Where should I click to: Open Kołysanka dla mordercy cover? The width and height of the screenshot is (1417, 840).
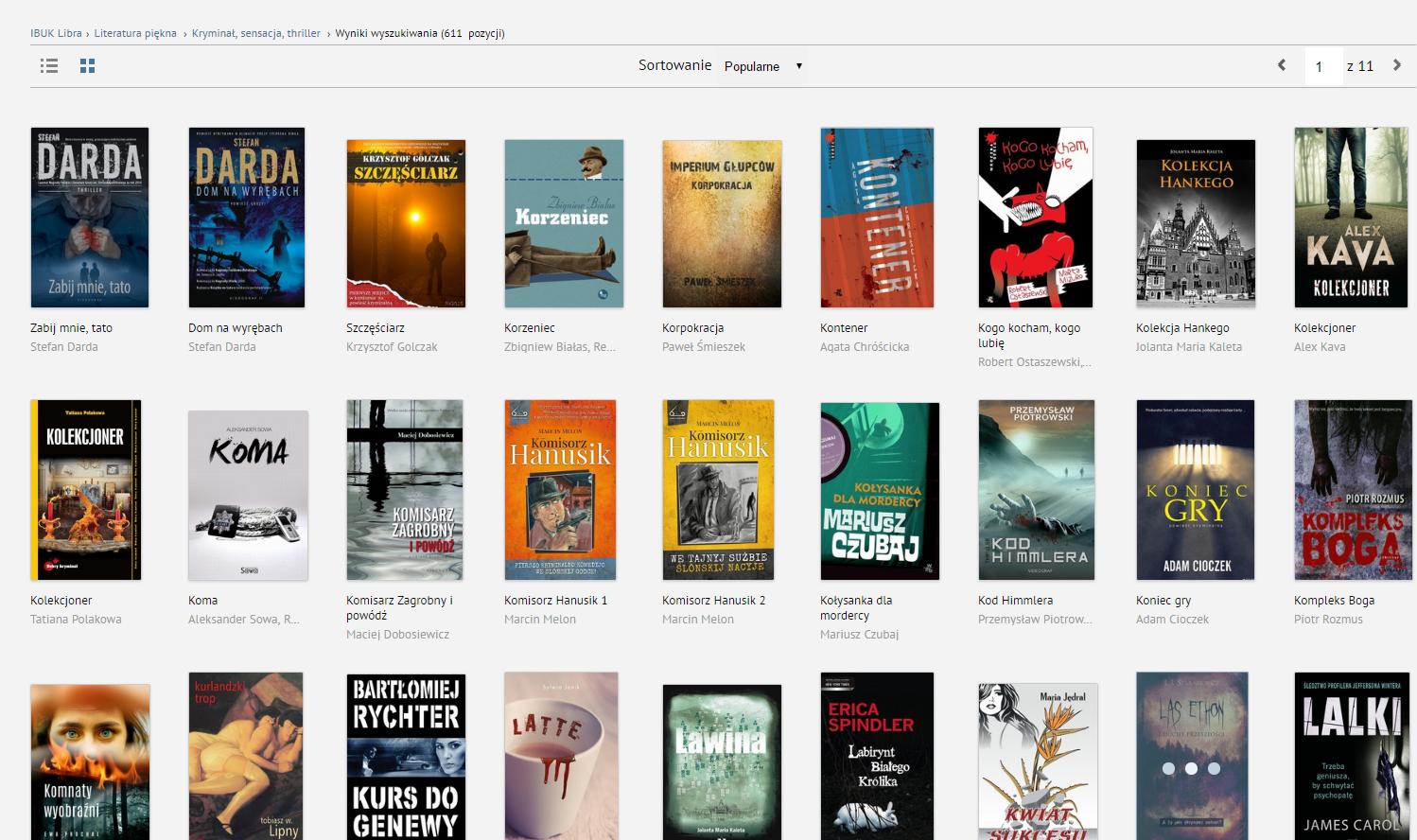880,491
